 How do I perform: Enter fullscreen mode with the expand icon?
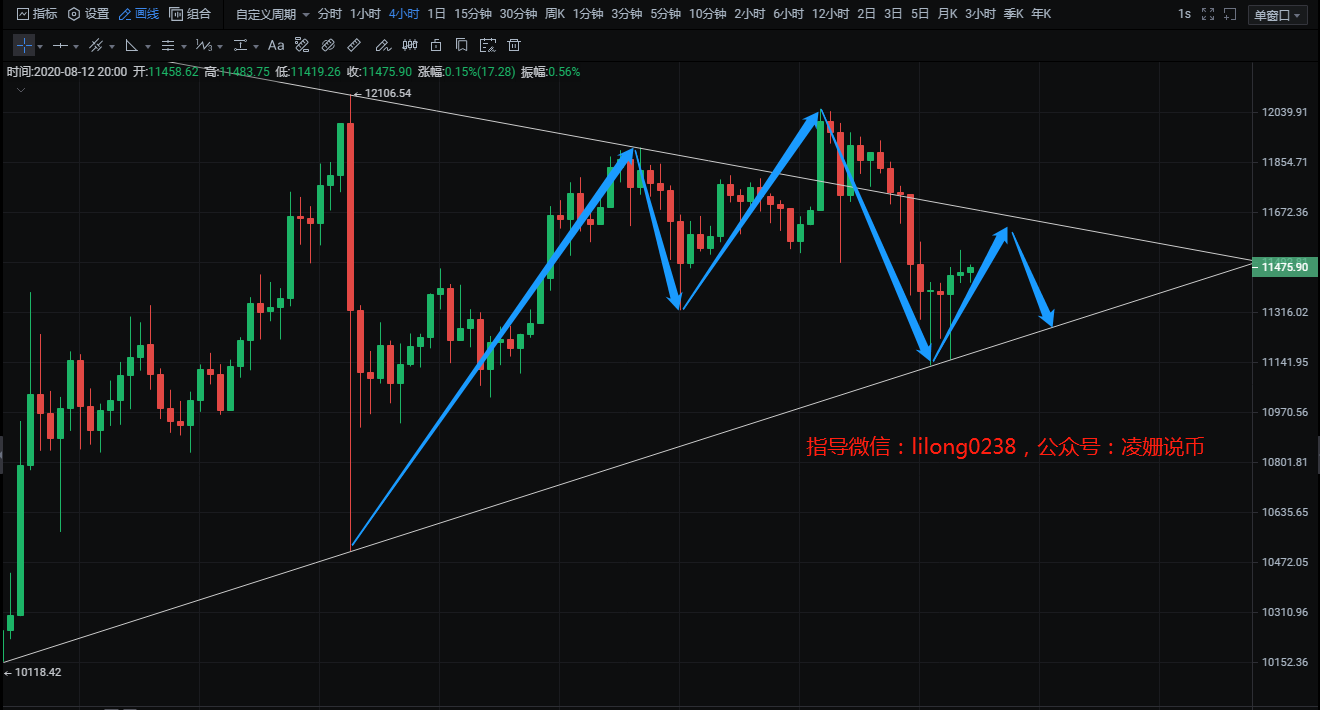point(1209,14)
